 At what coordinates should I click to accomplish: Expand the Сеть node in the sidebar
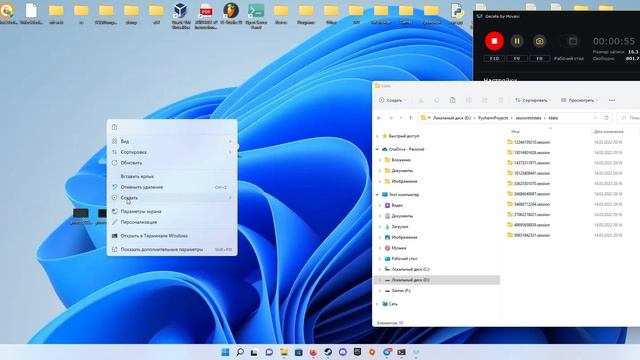click(x=377, y=304)
